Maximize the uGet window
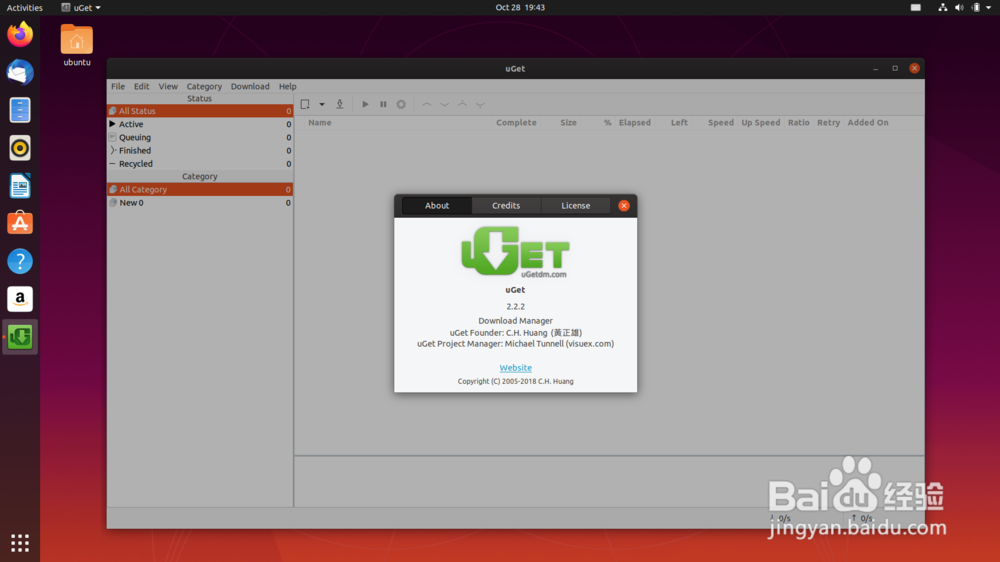1000x562 pixels. tap(895, 68)
